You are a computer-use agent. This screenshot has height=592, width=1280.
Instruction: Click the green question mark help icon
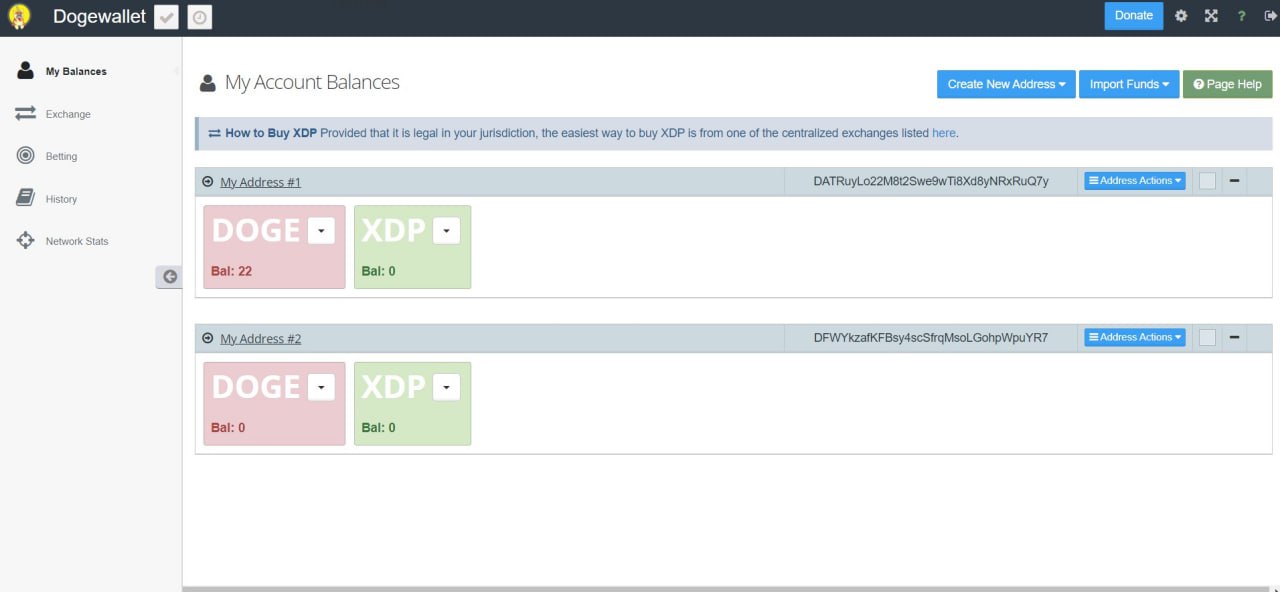[1241, 16]
